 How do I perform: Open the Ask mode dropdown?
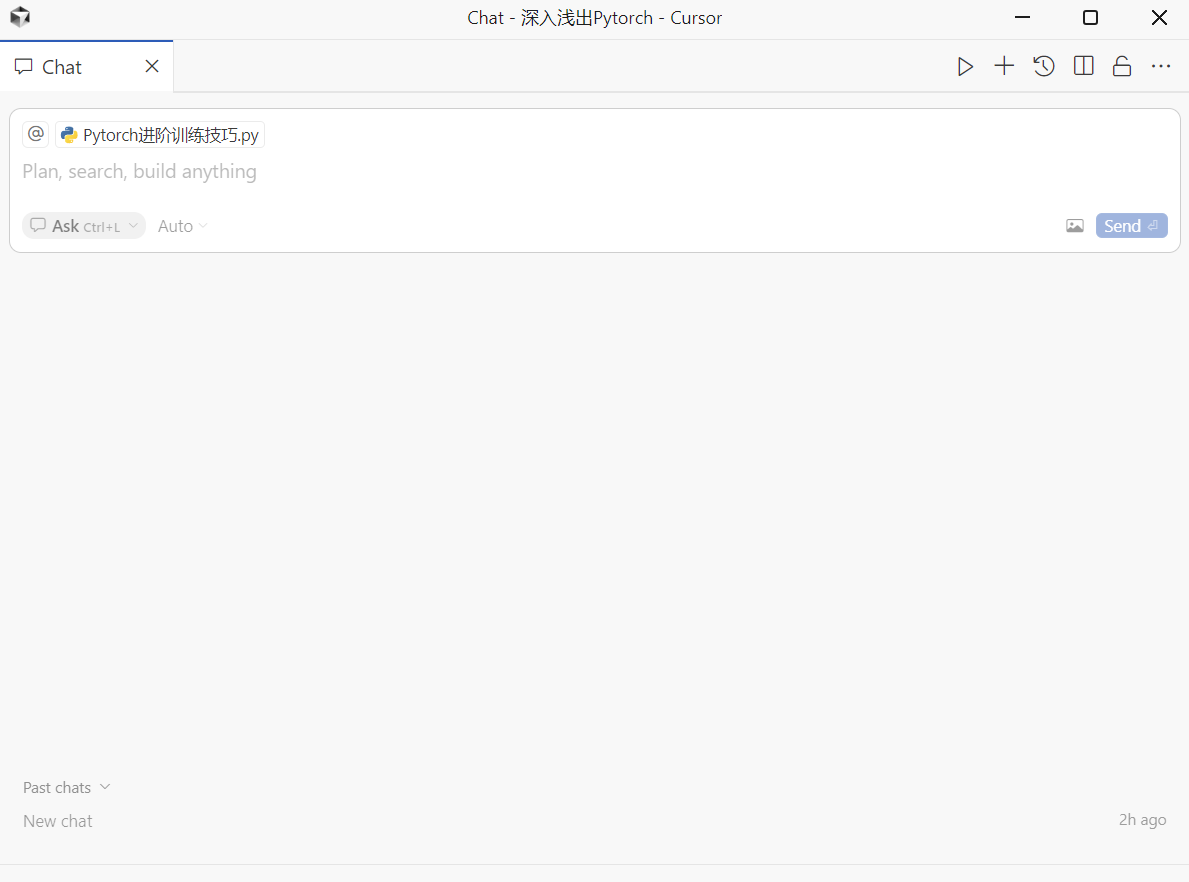84,226
